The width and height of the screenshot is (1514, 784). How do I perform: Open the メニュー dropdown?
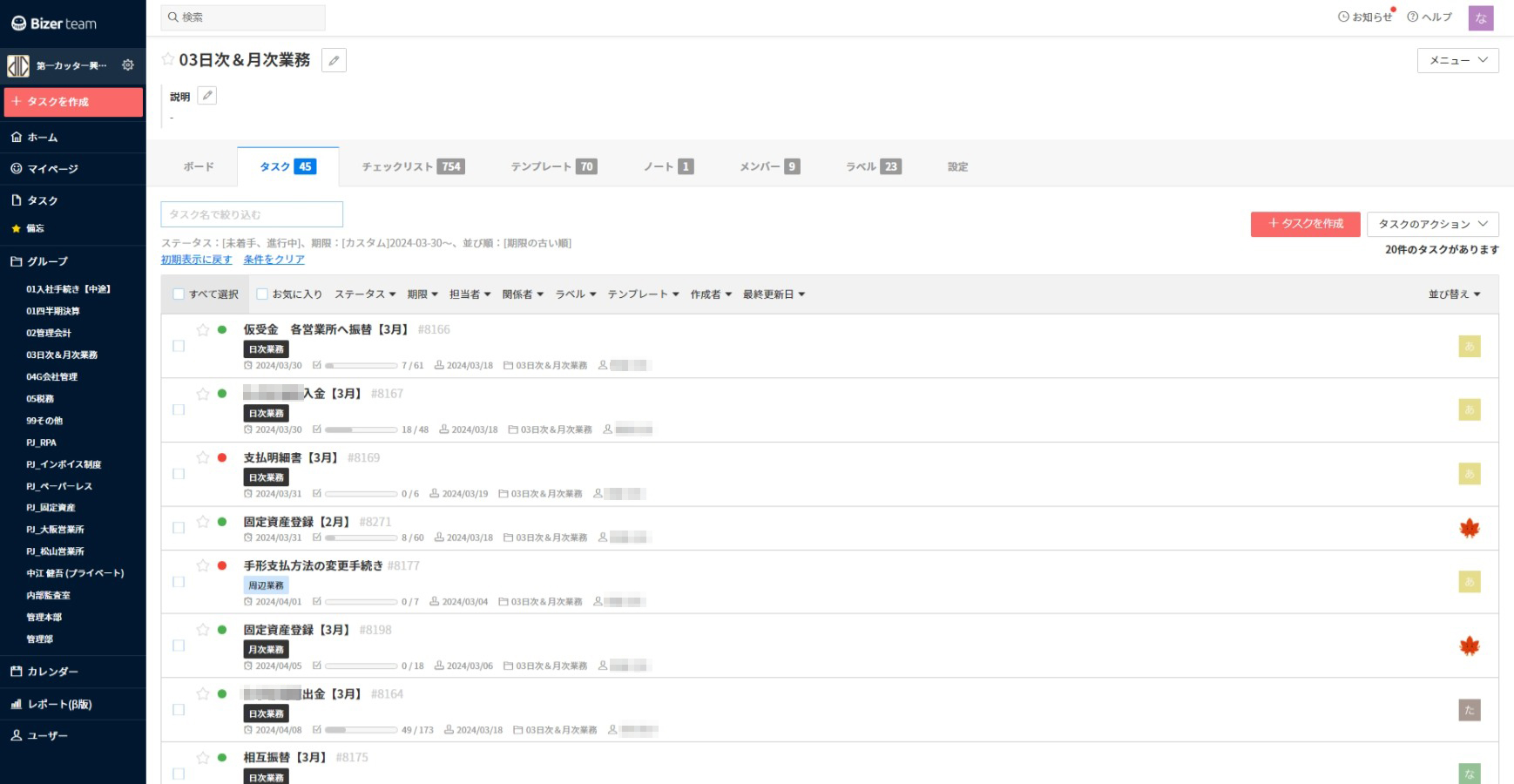[1457, 60]
